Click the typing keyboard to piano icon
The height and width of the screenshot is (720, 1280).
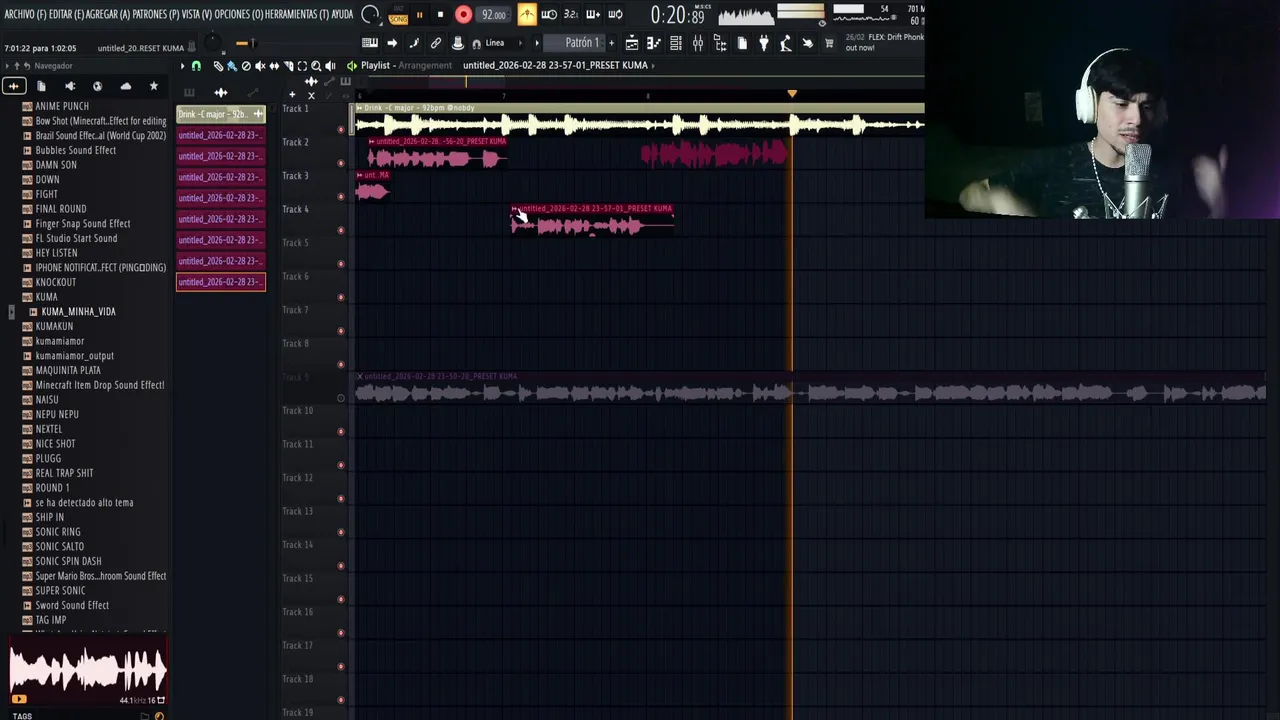[x=370, y=43]
